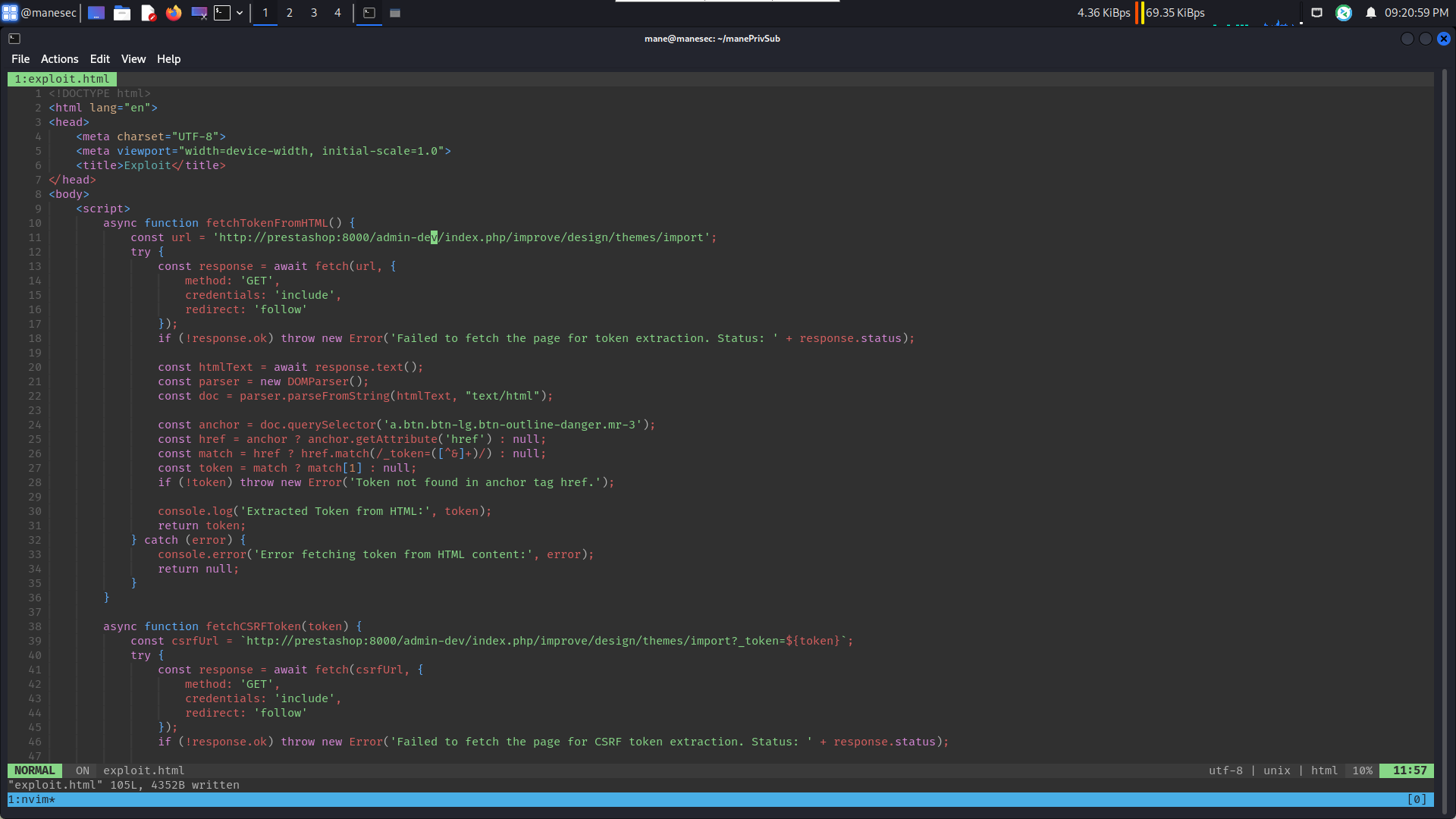1456x819 pixels.
Task: Place cursor on fetchTokenFromHTML function name
Action: 267,223
